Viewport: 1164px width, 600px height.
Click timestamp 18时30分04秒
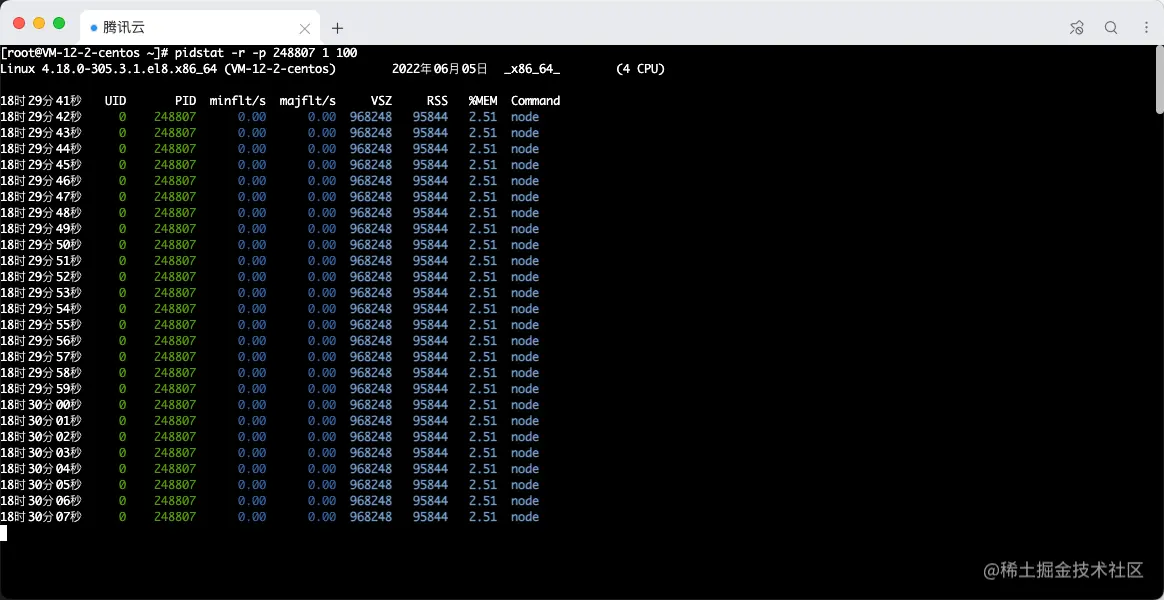pyautogui.click(x=41, y=468)
